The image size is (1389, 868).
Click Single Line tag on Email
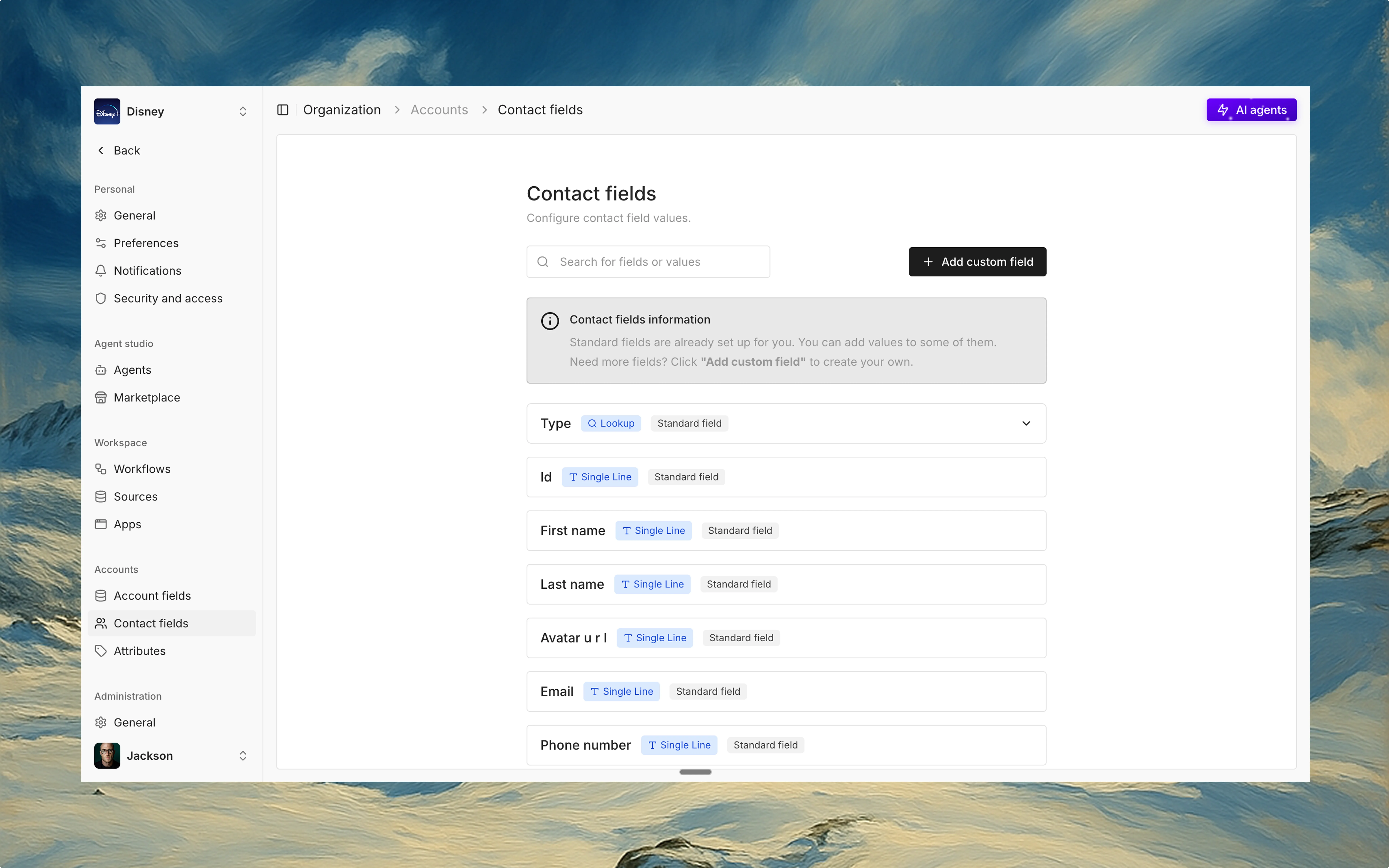click(622, 692)
